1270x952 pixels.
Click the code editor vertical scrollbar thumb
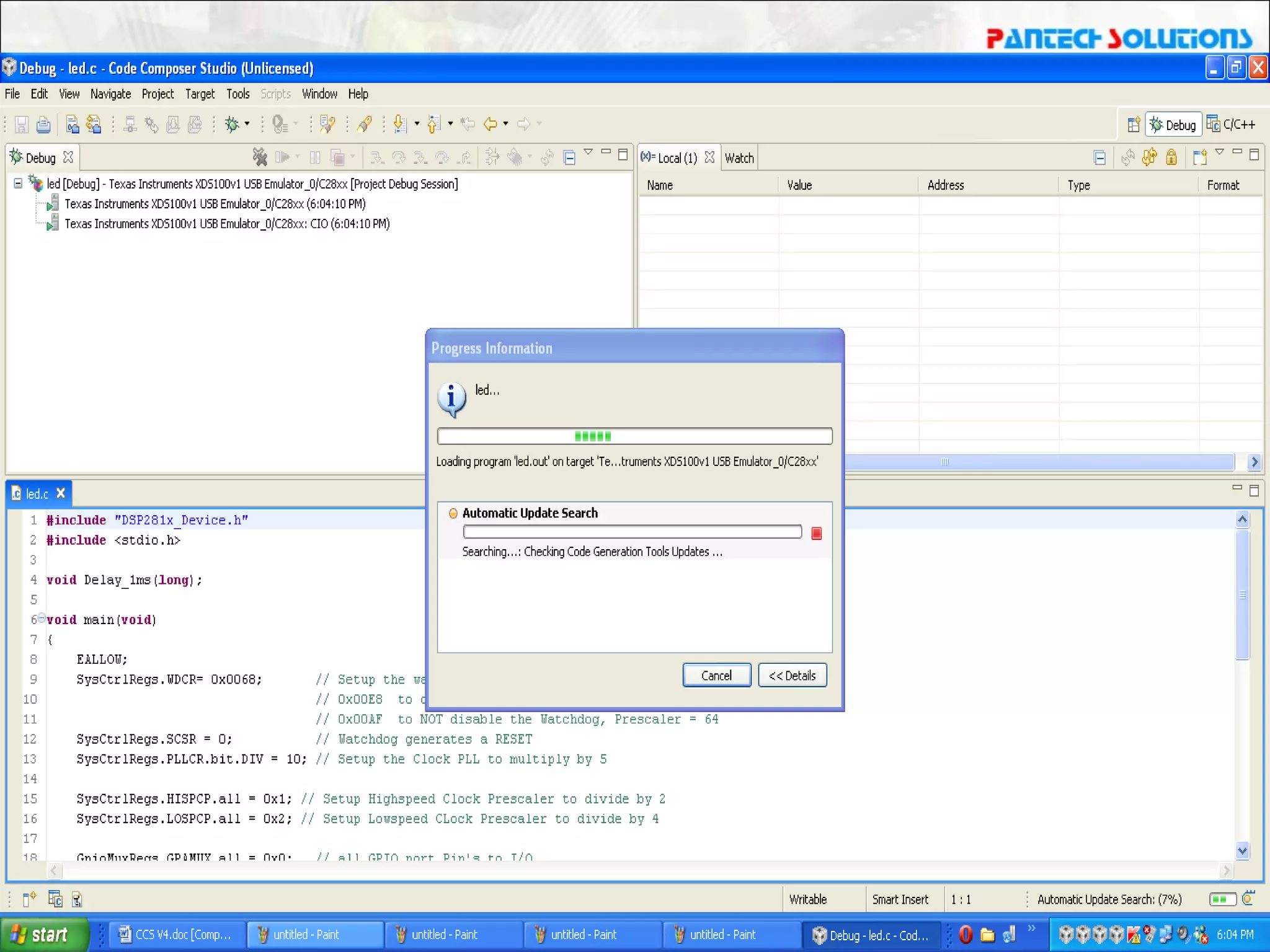tap(1242, 595)
